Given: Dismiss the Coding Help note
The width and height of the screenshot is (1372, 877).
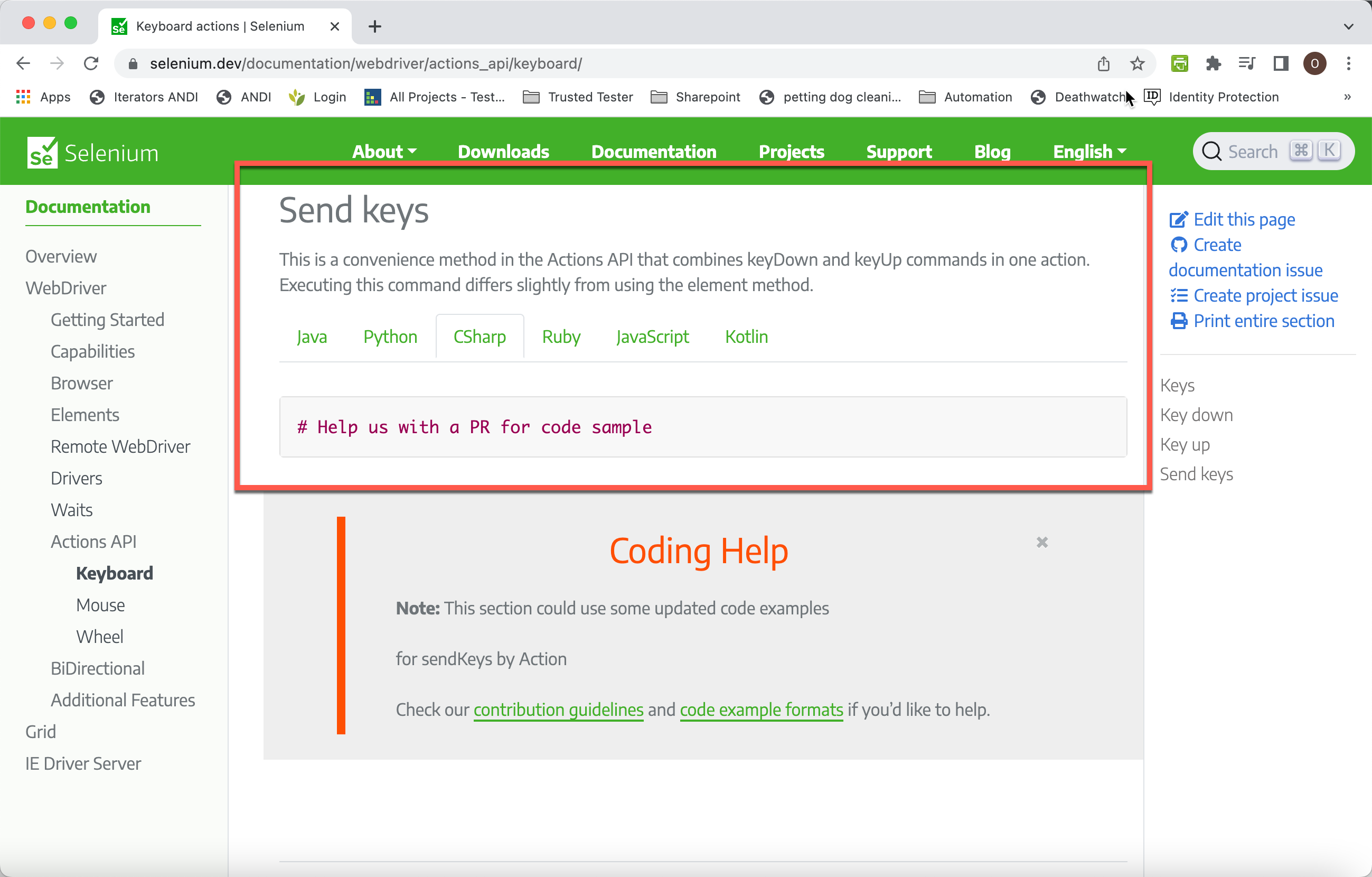Looking at the screenshot, I should [1042, 542].
